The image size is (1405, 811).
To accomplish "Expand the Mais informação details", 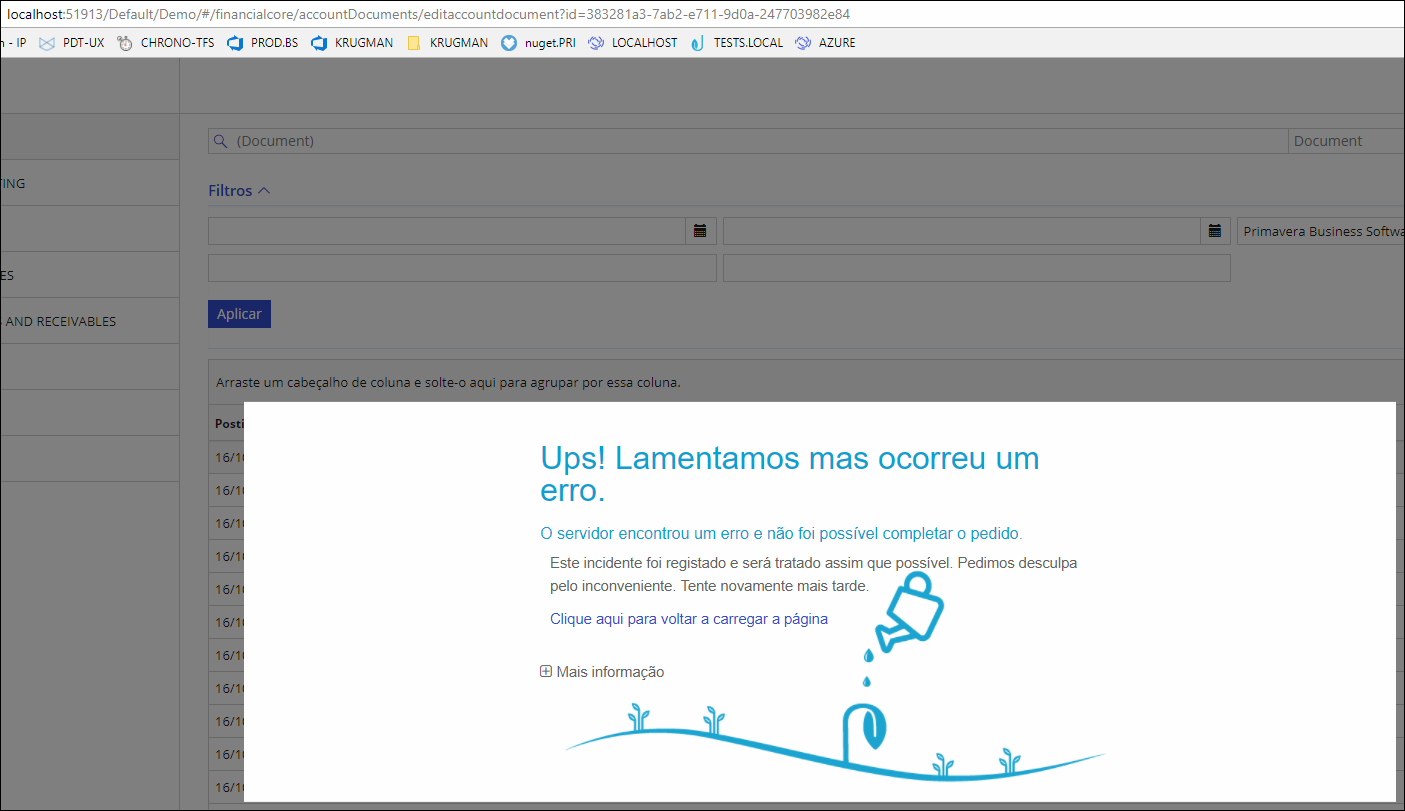I will pos(602,672).
